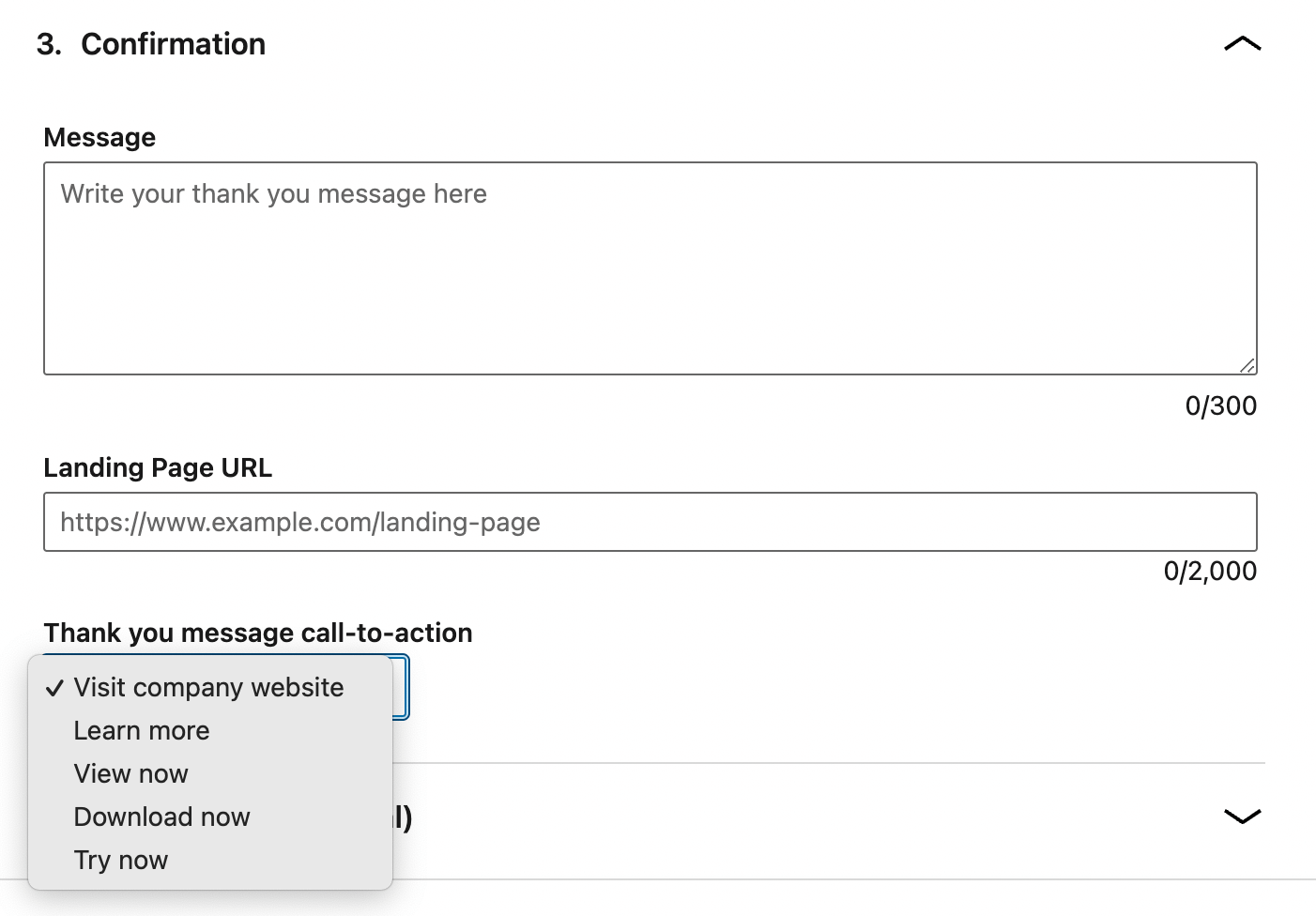The image size is (1316, 916).
Task: Click the 0/2,000 character counter
Action: [x=1210, y=571]
